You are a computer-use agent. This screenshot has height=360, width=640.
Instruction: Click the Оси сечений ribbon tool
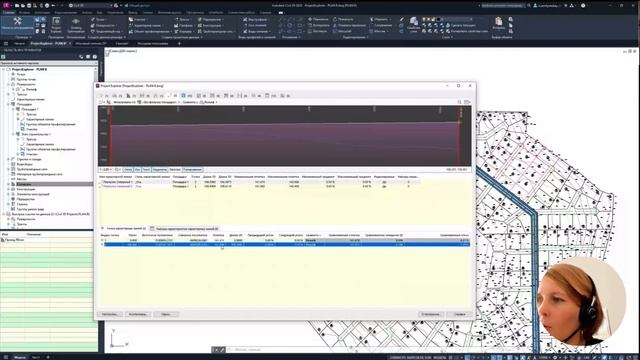click(255, 25)
